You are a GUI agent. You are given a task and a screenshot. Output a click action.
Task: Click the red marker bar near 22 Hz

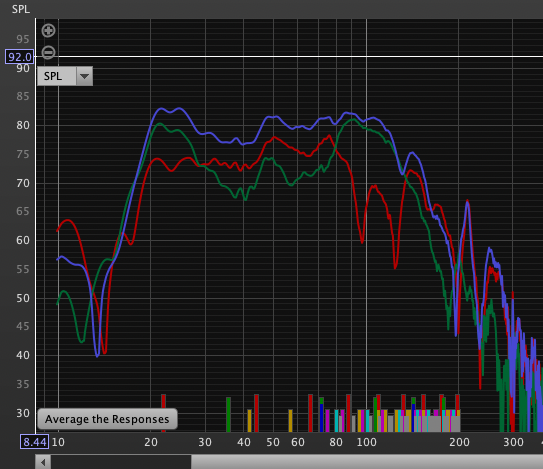163,413
